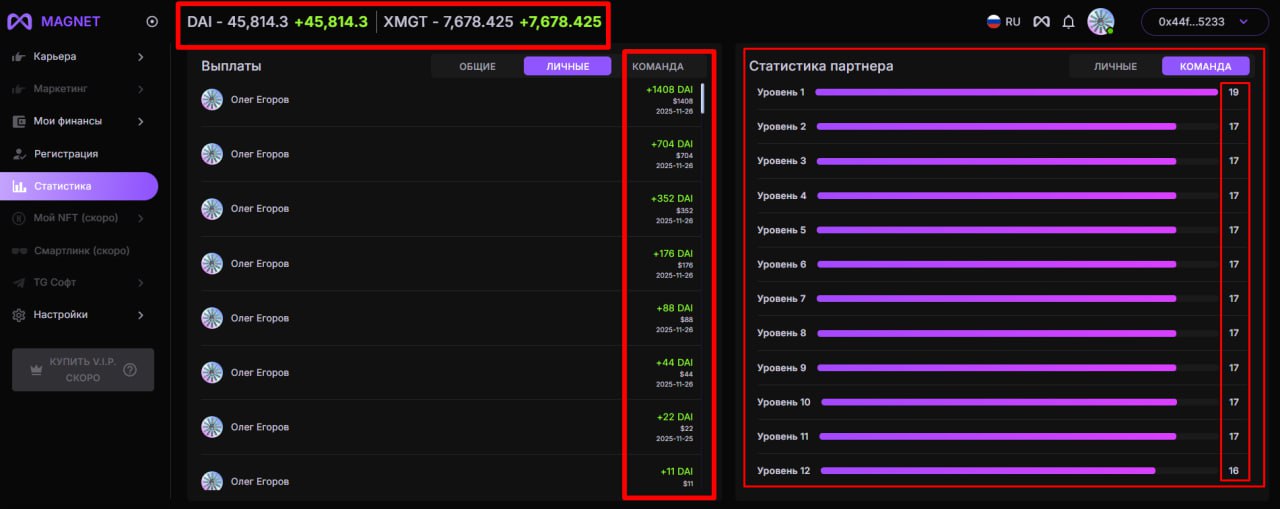Open the Статистика menu item

(62, 186)
